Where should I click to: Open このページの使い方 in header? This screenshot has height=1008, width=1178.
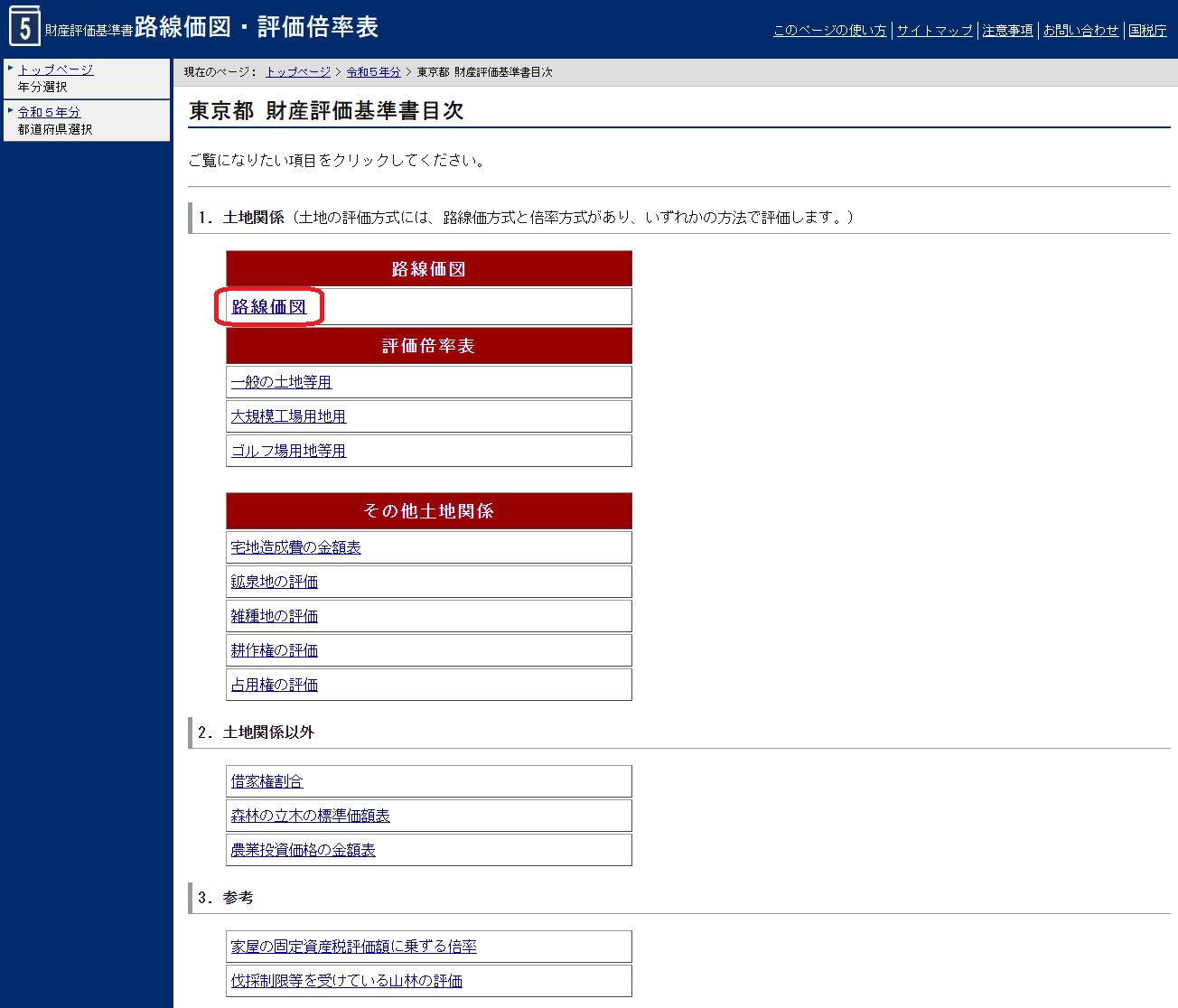[829, 31]
